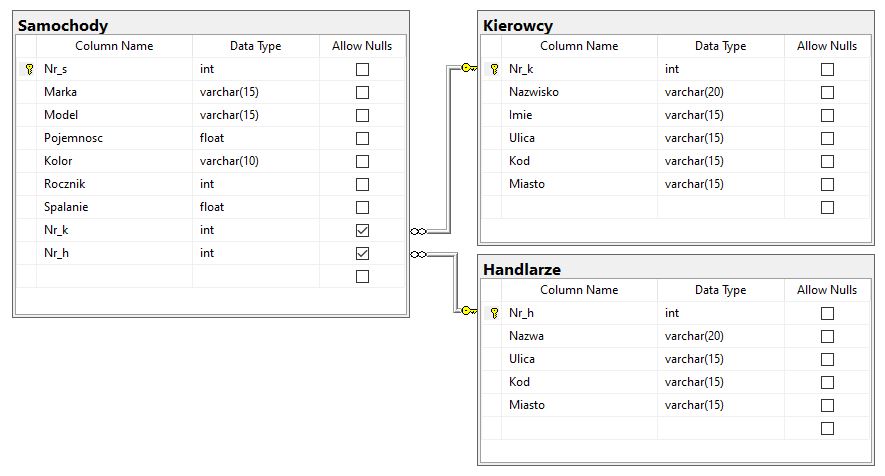Click the infinity endpoint next to Samochody Nr_h row
This screenshot has width=885, height=476.
pyautogui.click(x=419, y=254)
